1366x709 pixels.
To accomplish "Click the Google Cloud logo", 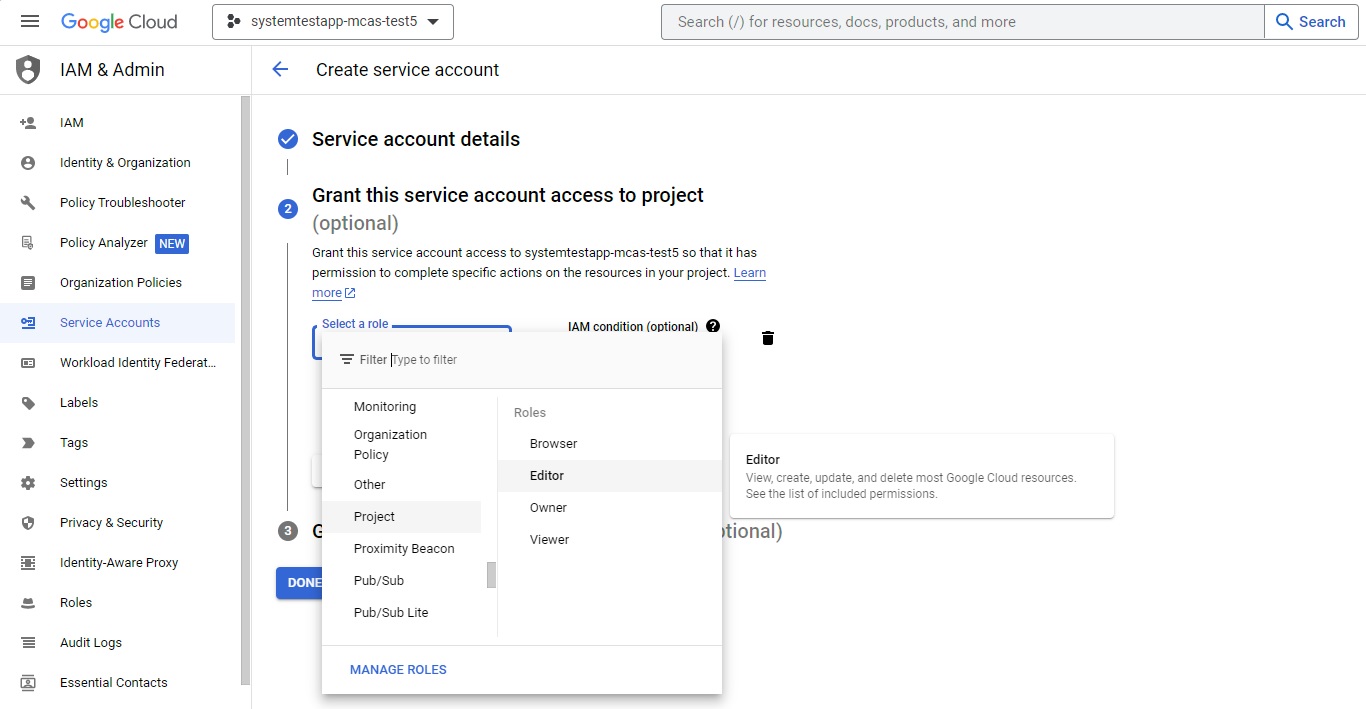I will 119,22.
